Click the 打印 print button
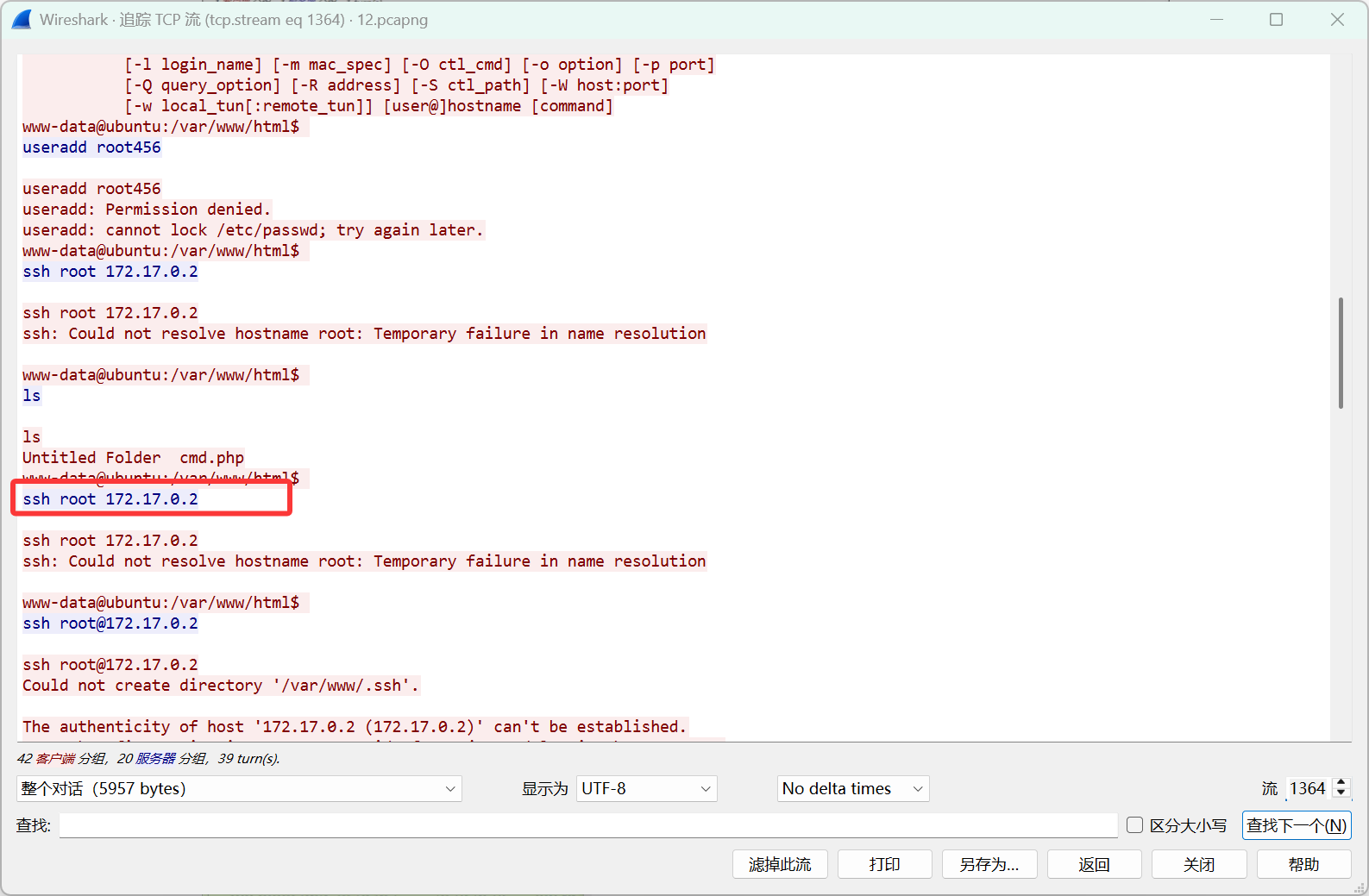This screenshot has width=1369, height=896. point(884,864)
